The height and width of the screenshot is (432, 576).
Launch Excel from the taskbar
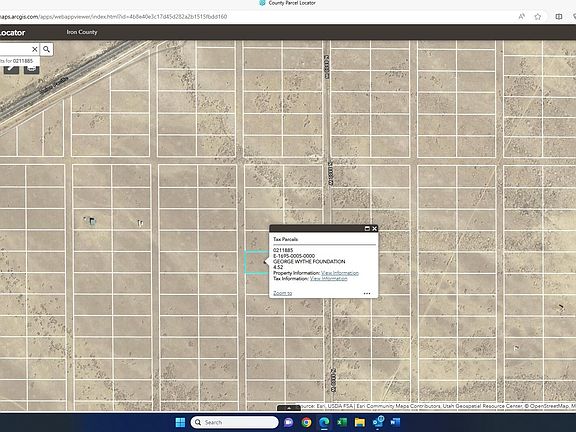(x=342, y=422)
